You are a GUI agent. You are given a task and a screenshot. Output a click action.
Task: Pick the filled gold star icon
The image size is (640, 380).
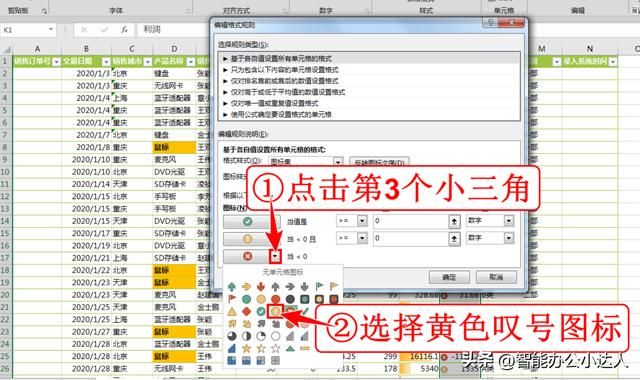click(x=247, y=349)
